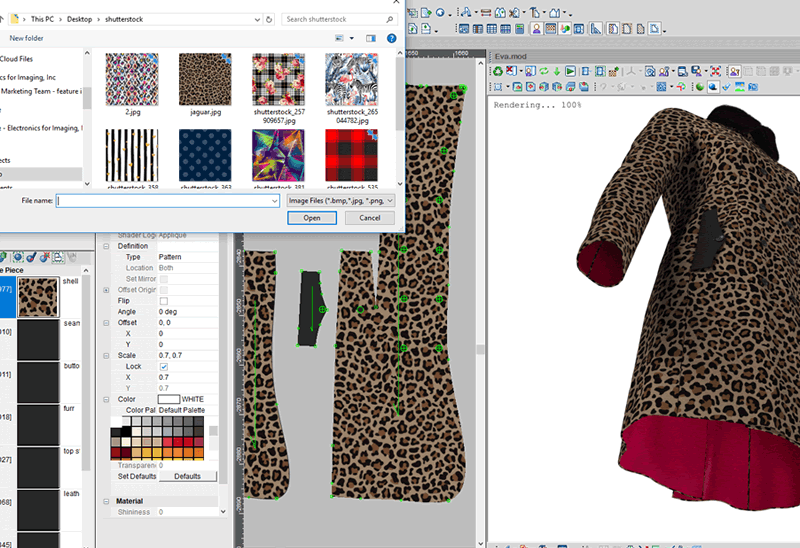Viewport: 800px width, 548px height.
Task: Click the red arrows zoom-to-fit icon
Action: pyautogui.click(x=715, y=71)
